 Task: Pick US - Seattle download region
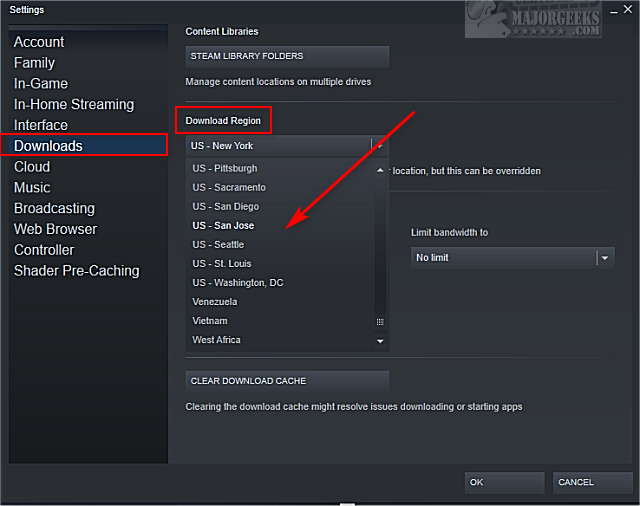281,245
